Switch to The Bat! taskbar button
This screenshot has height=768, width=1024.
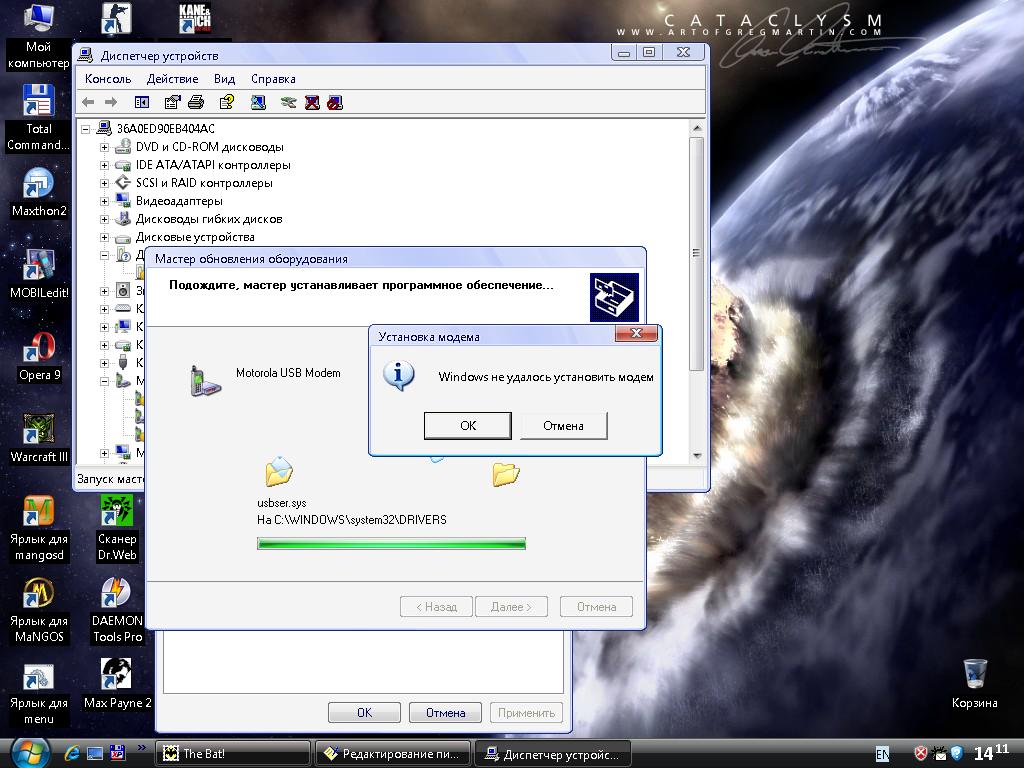[x=232, y=754]
